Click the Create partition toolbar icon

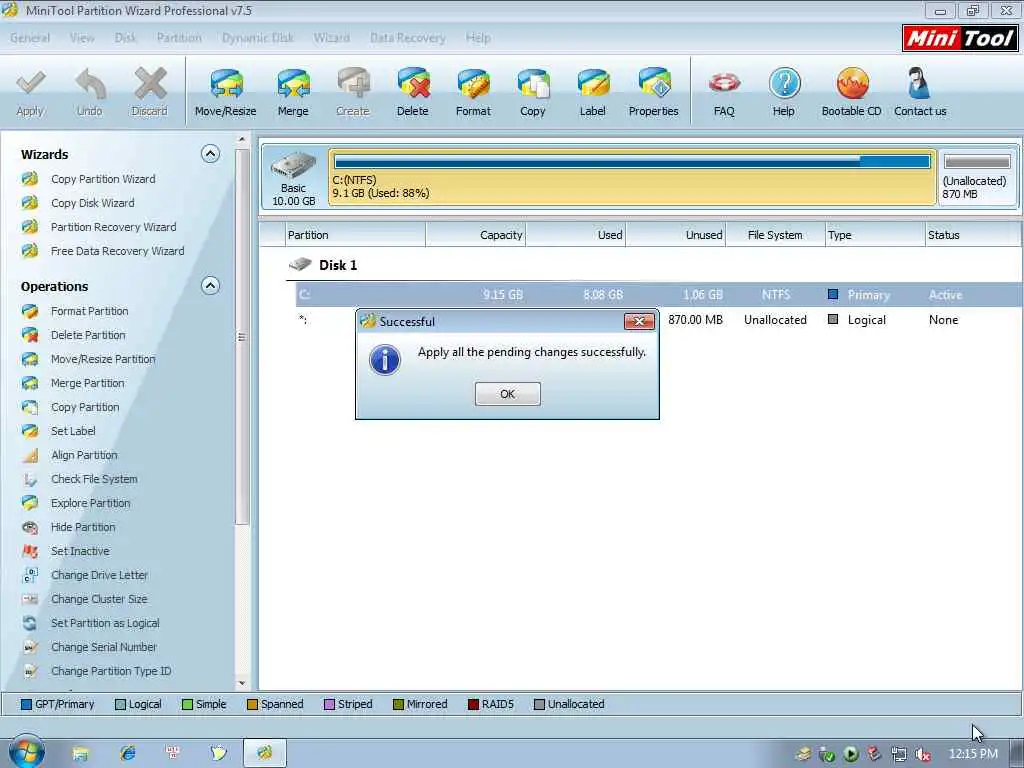pos(353,93)
